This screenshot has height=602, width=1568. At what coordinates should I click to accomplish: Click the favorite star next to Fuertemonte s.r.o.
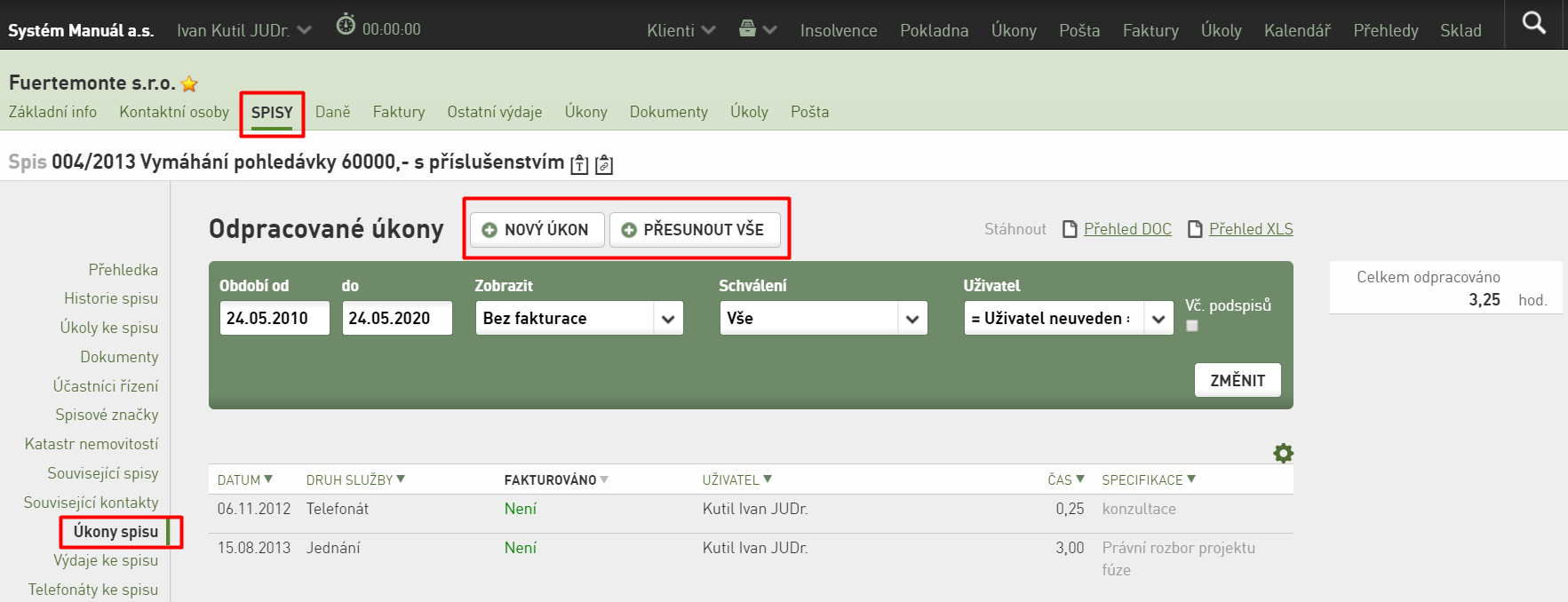[189, 84]
